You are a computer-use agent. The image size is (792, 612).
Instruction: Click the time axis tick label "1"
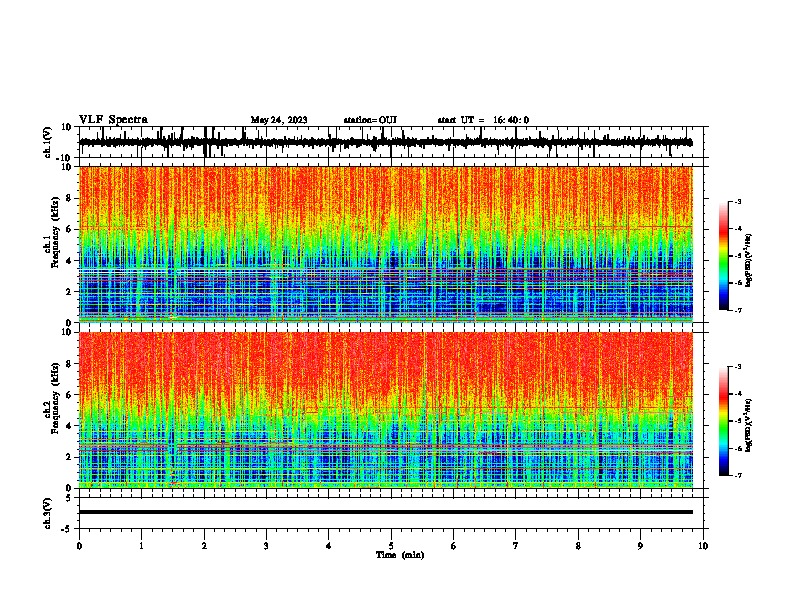(141, 546)
